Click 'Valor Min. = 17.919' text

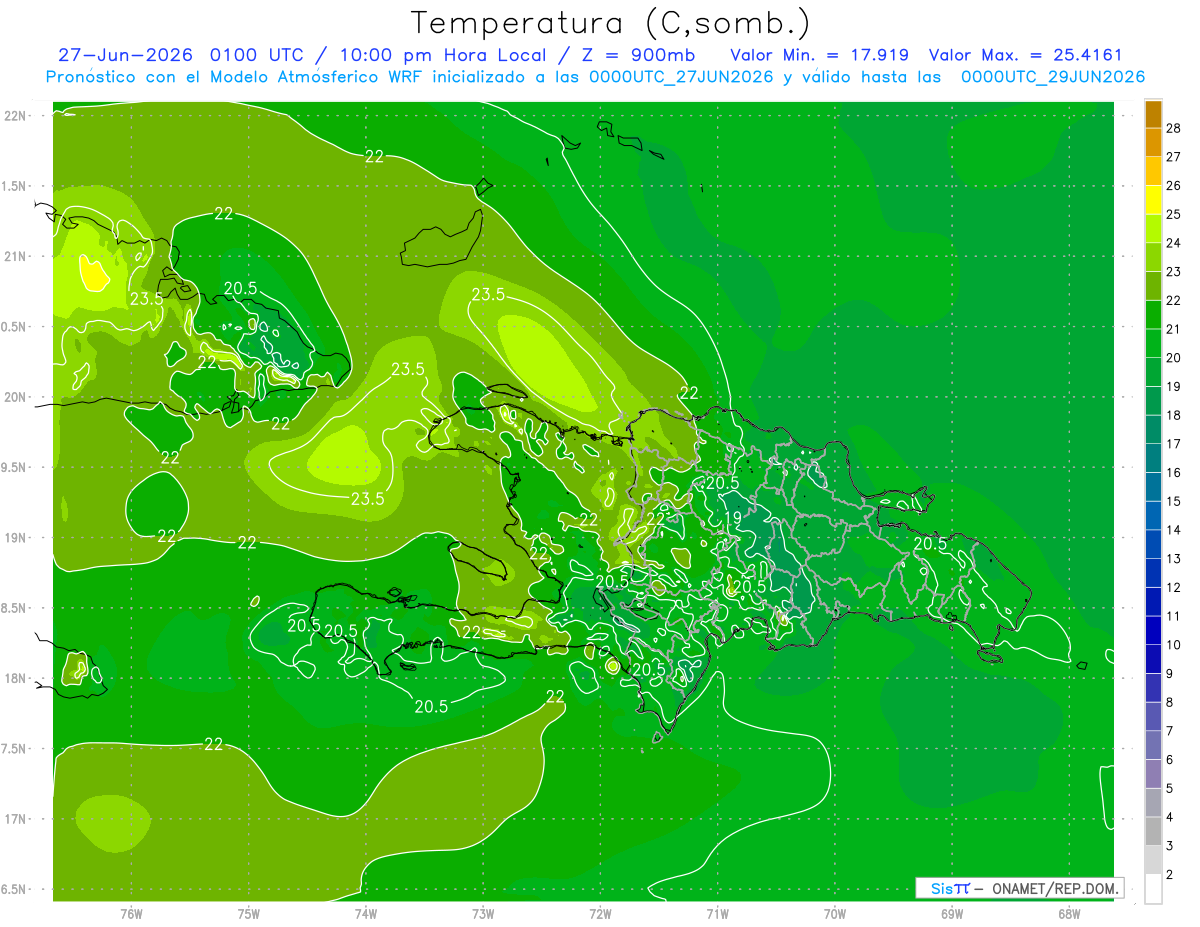tap(819, 55)
